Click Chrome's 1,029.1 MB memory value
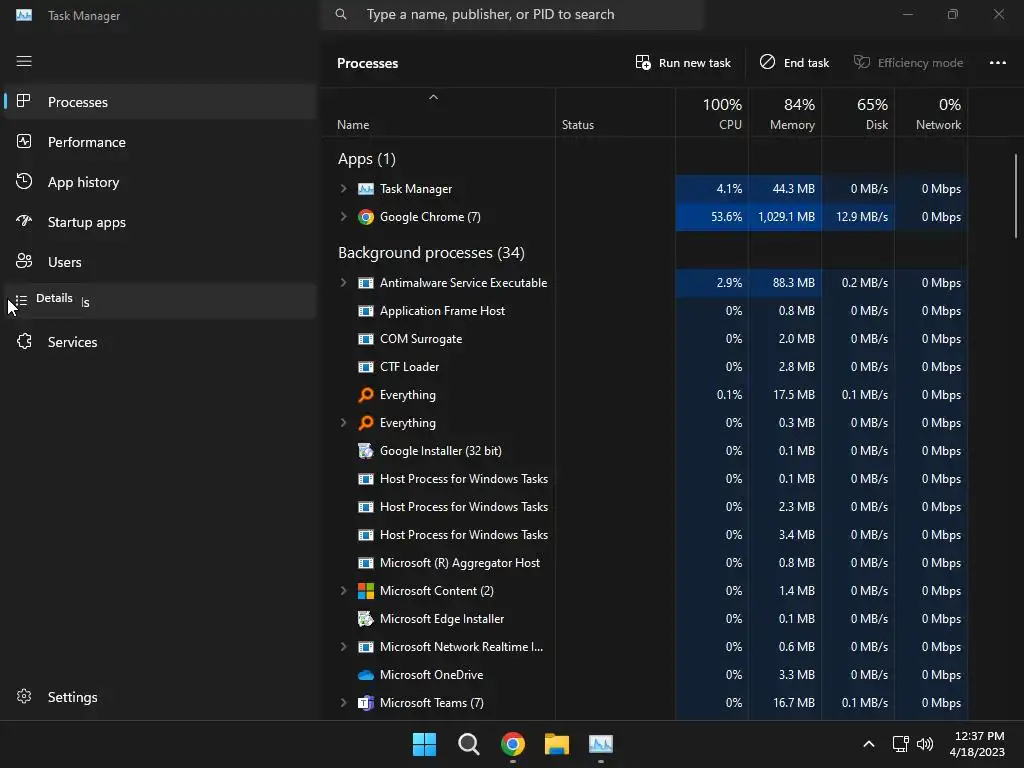 click(786, 217)
